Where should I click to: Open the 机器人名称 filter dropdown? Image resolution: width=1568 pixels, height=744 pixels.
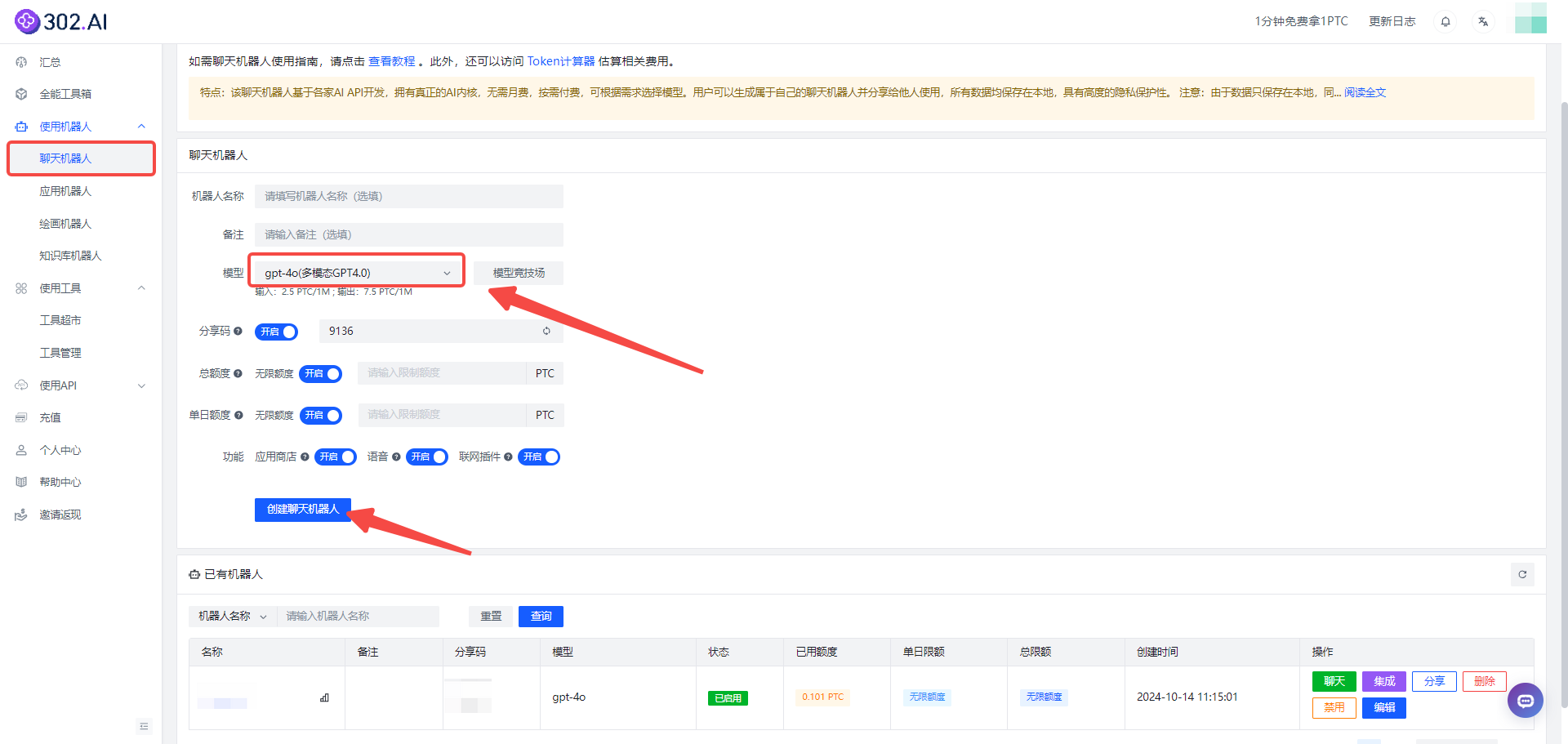(x=233, y=616)
